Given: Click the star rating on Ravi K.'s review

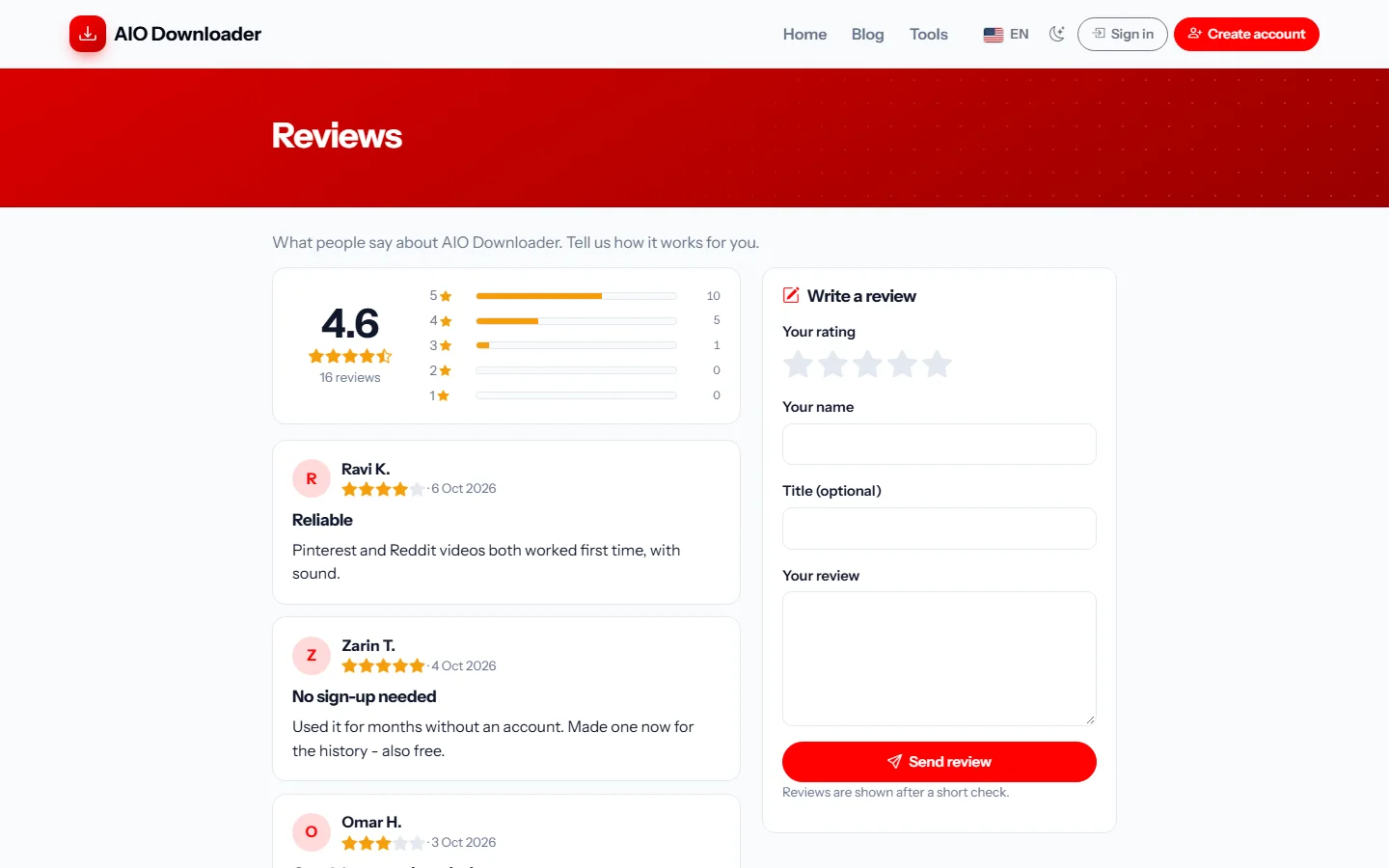Looking at the screenshot, I should pyautogui.click(x=383, y=489).
